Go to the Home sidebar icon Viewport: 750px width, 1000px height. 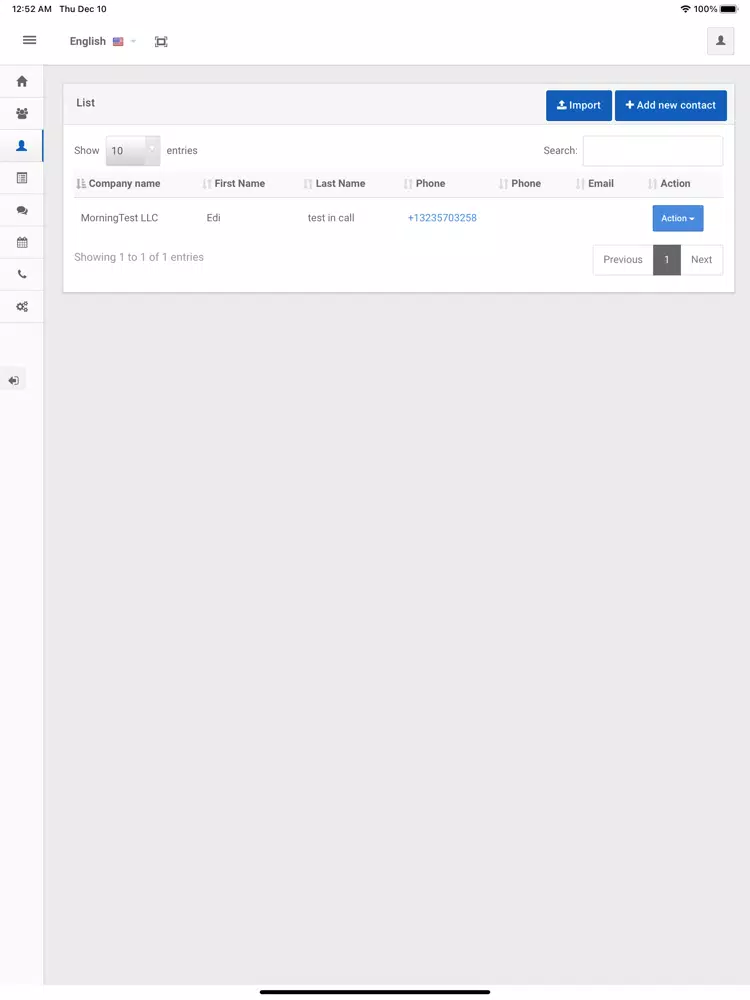click(22, 81)
